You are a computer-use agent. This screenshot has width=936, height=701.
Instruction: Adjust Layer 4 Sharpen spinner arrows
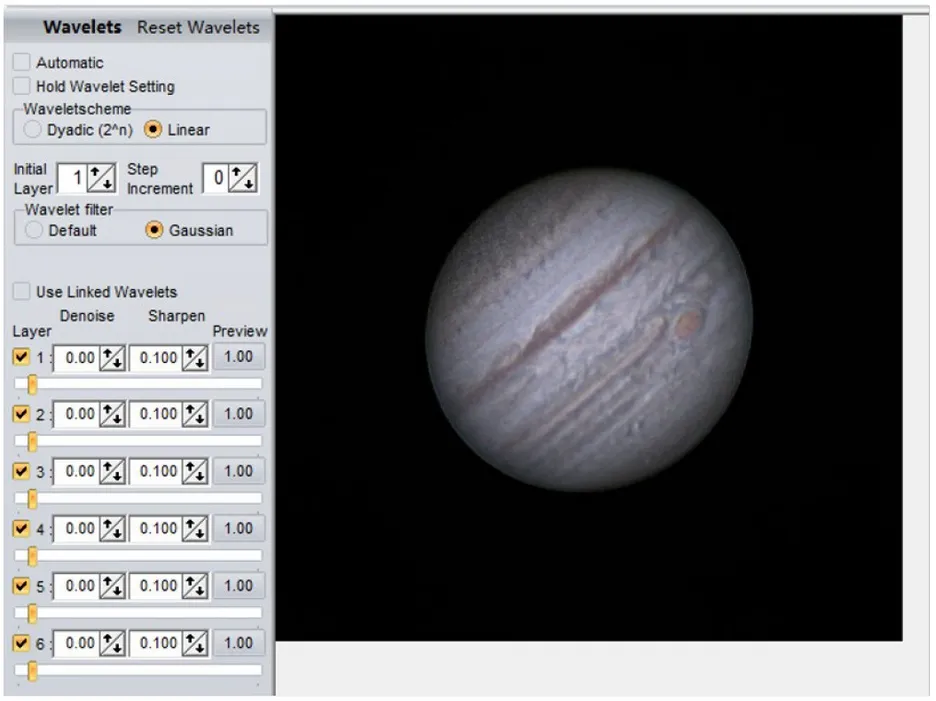pos(195,529)
